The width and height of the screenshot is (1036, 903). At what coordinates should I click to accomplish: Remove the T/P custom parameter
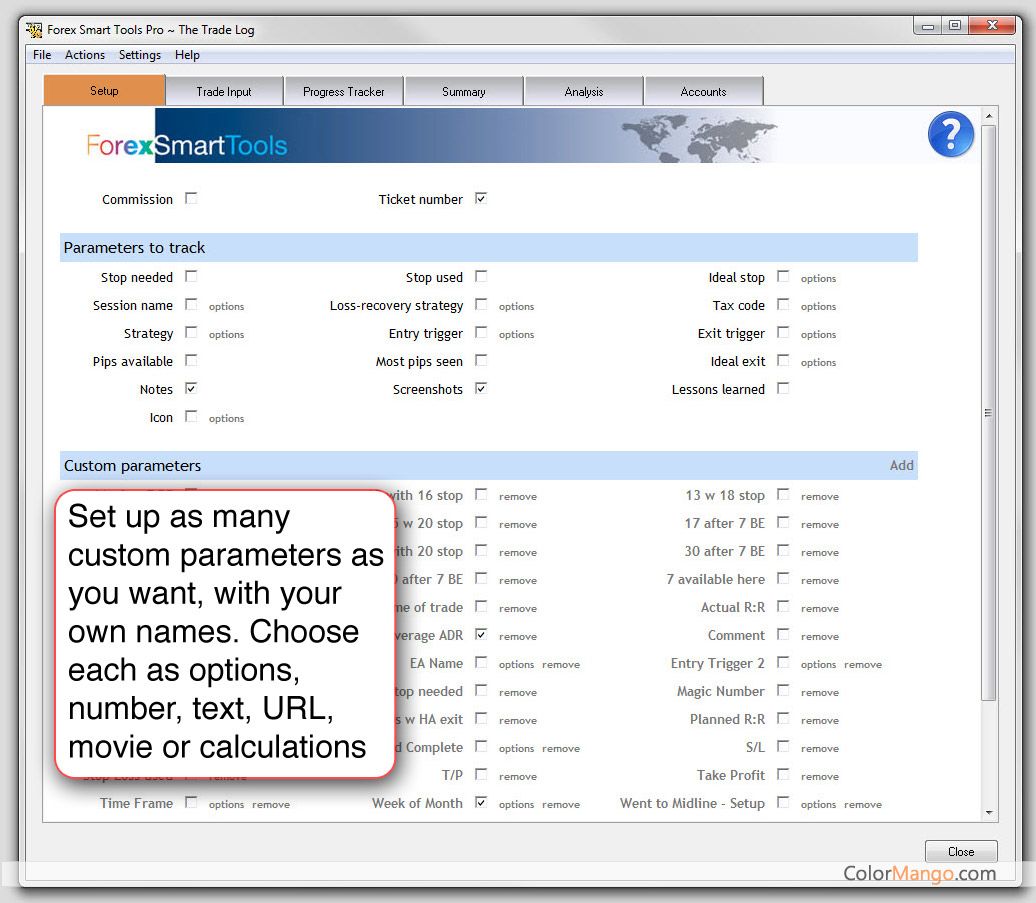pos(518,776)
